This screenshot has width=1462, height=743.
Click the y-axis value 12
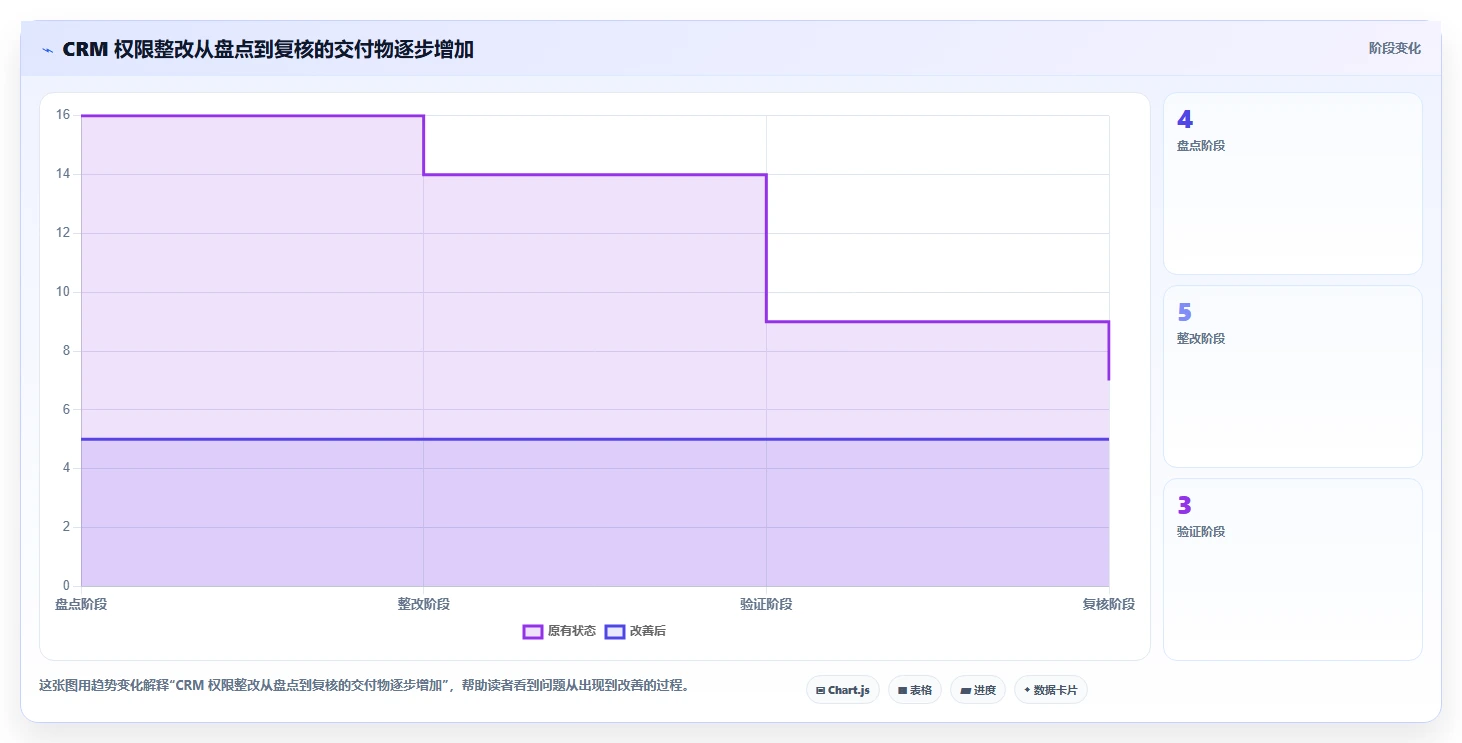point(63,233)
